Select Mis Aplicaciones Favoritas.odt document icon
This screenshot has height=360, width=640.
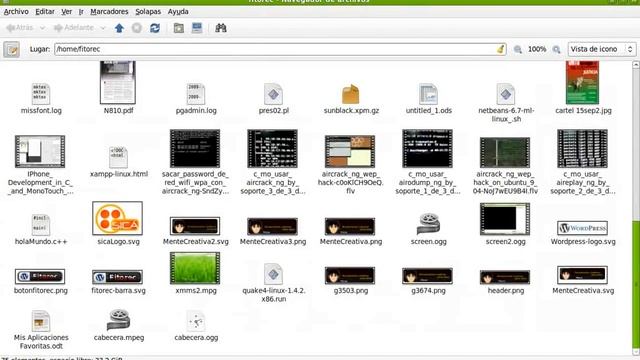pyautogui.click(x=40, y=321)
